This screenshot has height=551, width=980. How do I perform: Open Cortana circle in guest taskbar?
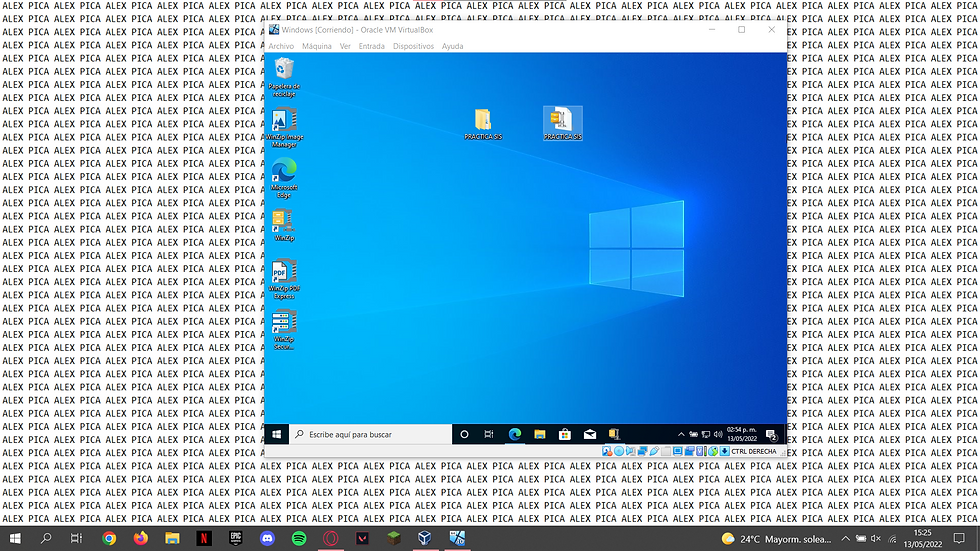464,434
